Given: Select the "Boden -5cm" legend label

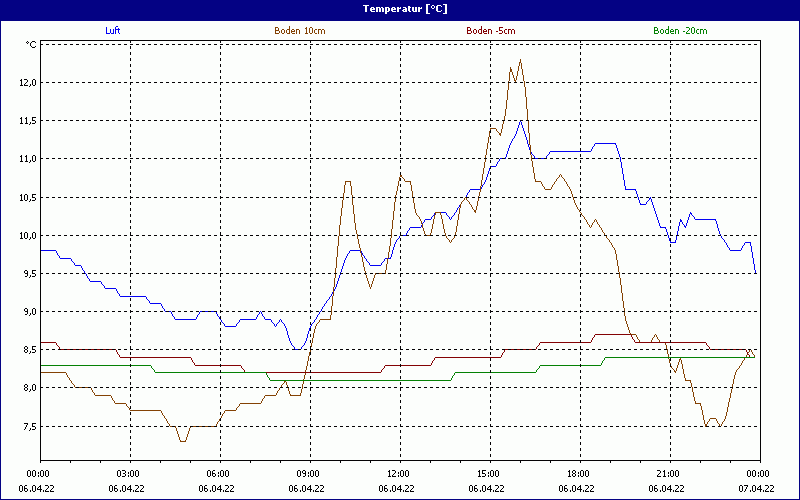Looking at the screenshot, I should click(490, 31).
